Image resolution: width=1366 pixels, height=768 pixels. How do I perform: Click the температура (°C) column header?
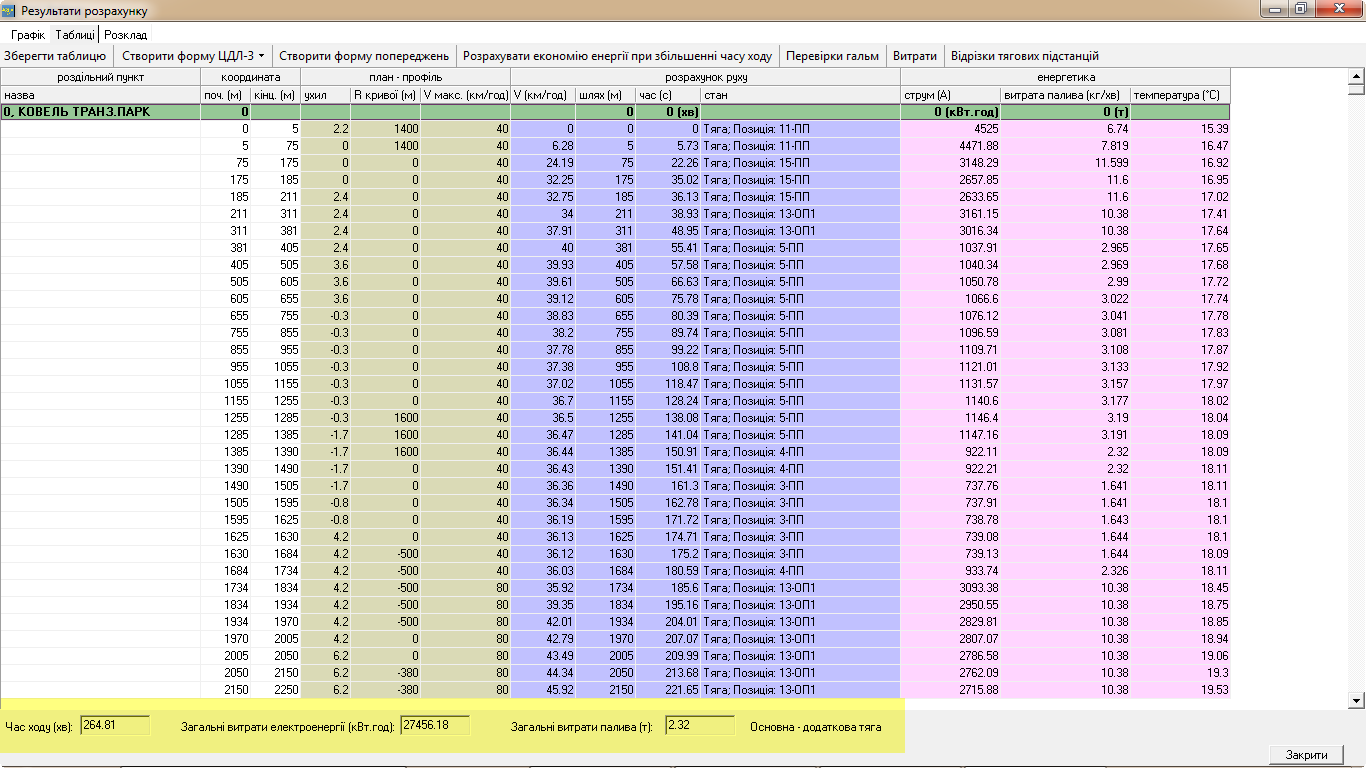click(x=1180, y=95)
